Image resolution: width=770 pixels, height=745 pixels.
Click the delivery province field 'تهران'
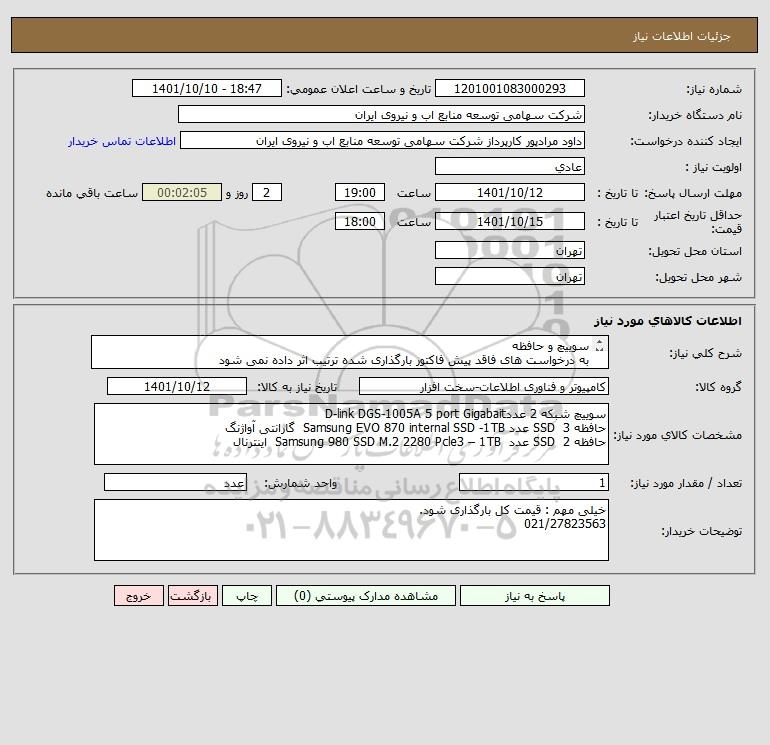point(510,250)
